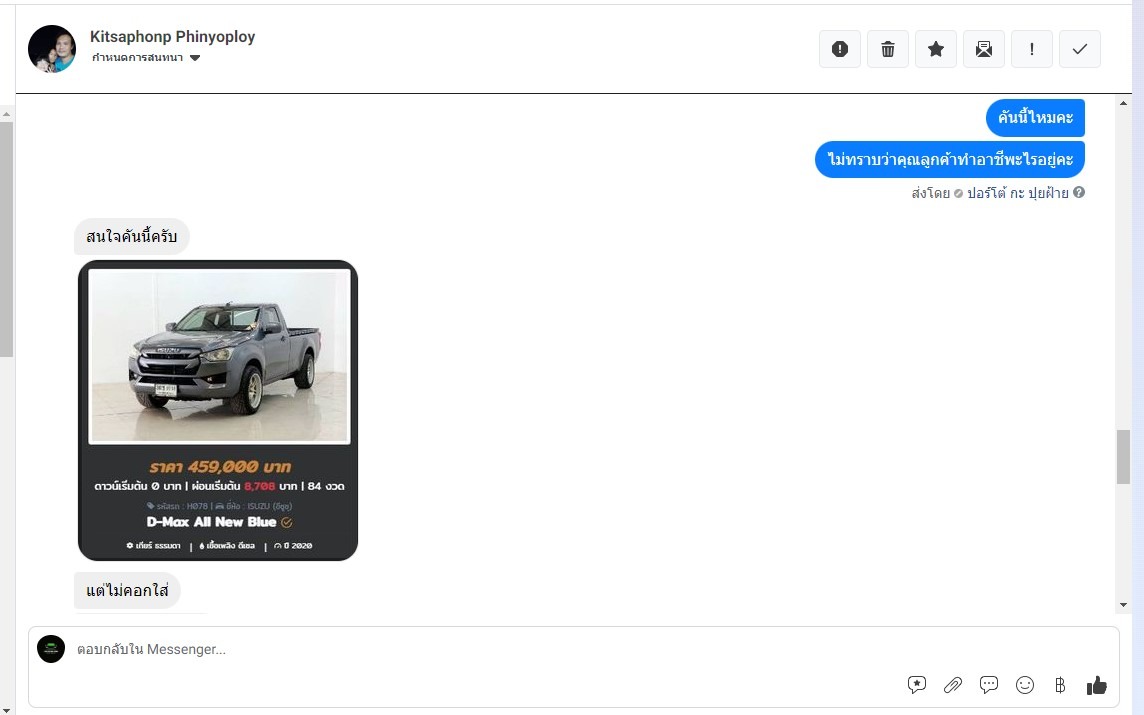Mark conversation done with checkmark
1144x715 pixels.
(1080, 49)
